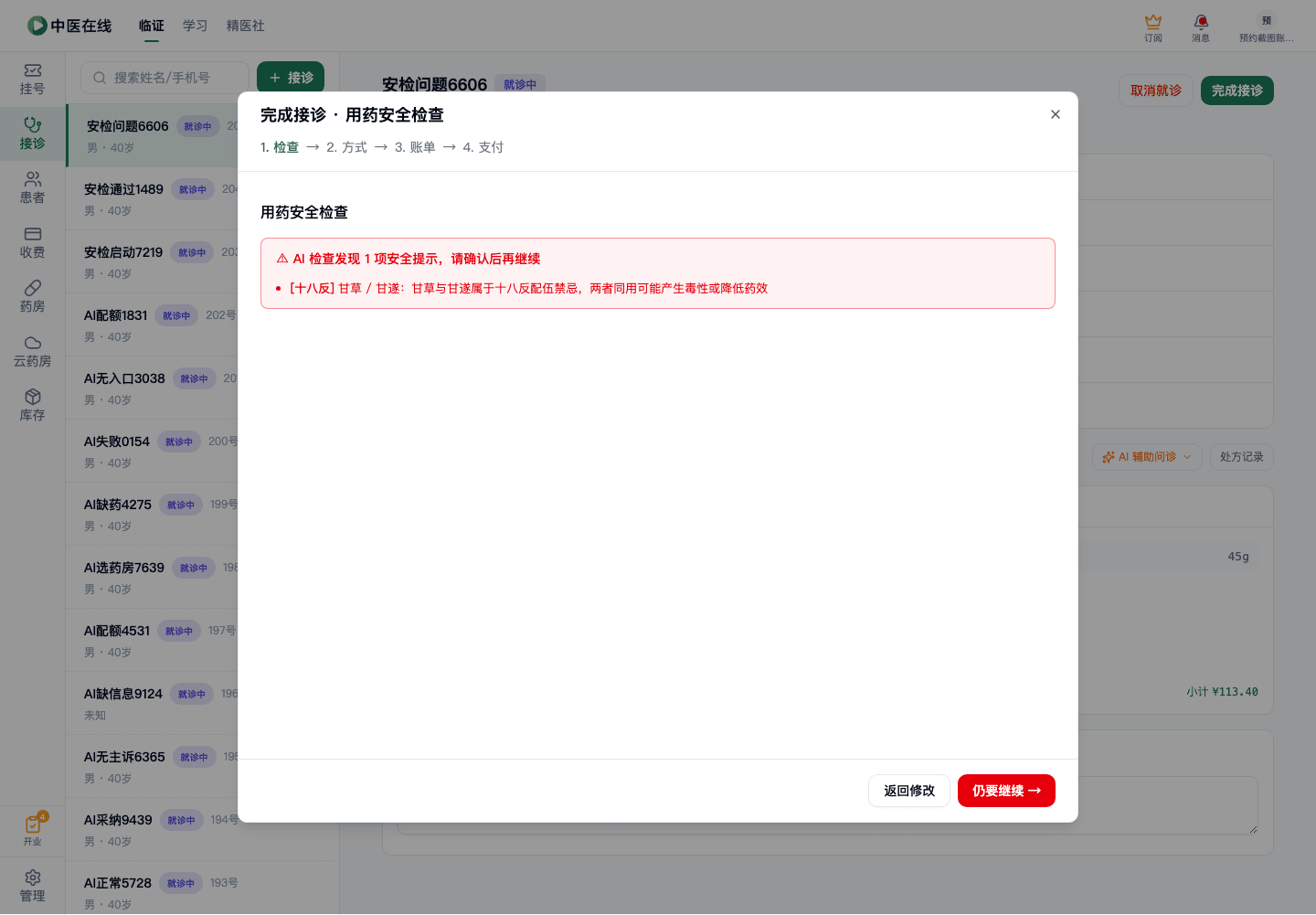The image size is (1316, 915).
Task: Expand the AI 辅助问诊 dropdown
Action: 1147,457
